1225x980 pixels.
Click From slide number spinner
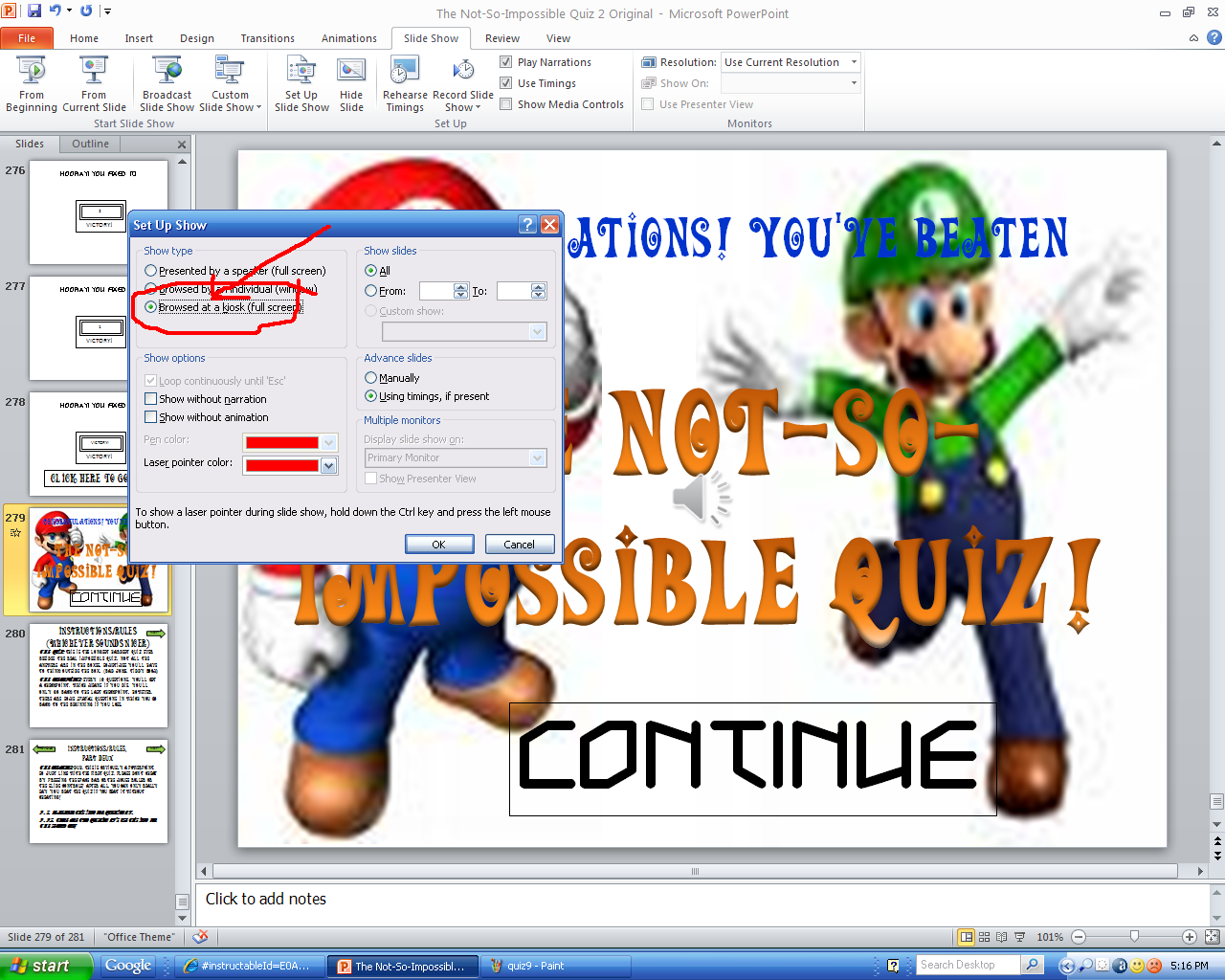point(461,291)
